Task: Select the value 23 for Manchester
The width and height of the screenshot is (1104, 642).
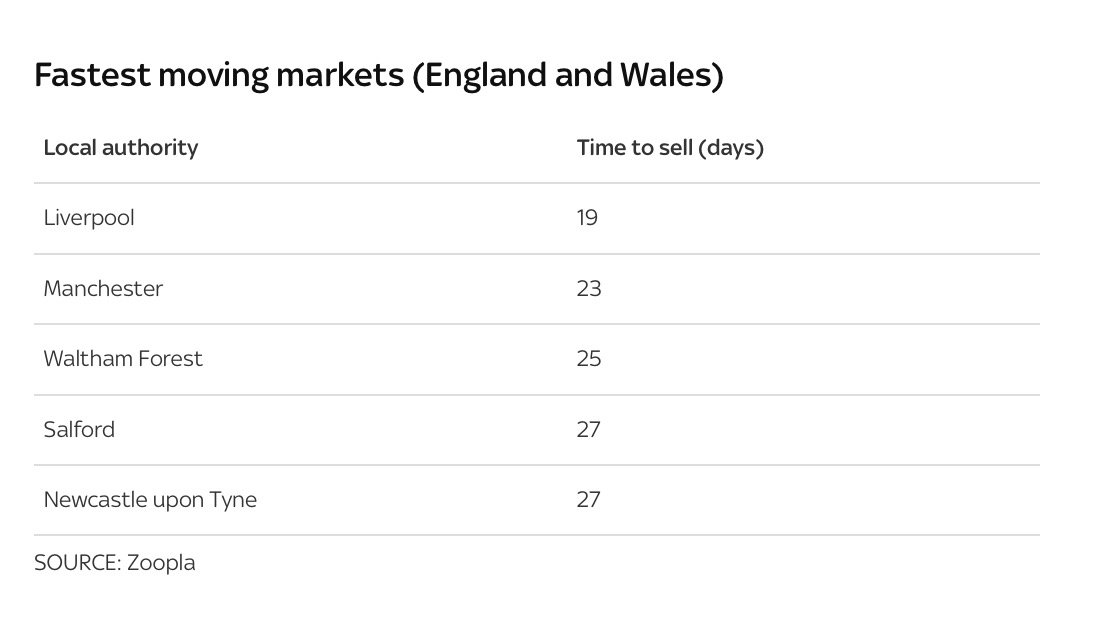Action: pyautogui.click(x=589, y=289)
